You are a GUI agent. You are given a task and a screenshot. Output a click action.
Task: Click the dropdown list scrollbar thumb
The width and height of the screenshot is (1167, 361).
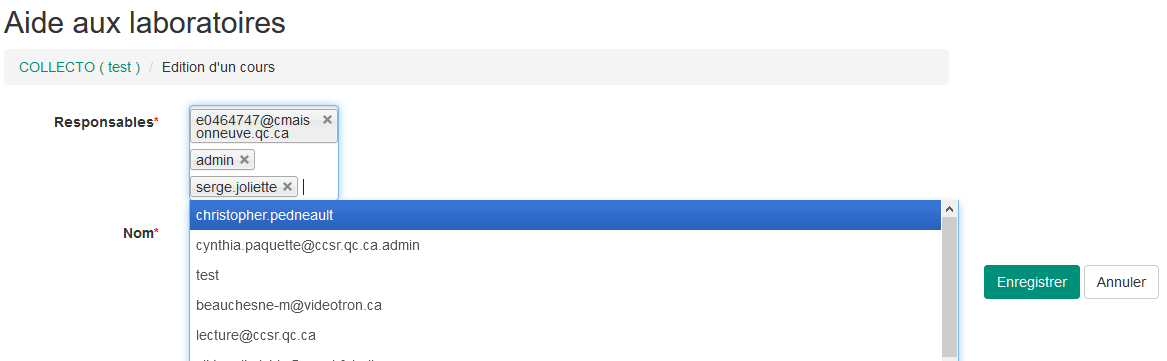[950, 288]
